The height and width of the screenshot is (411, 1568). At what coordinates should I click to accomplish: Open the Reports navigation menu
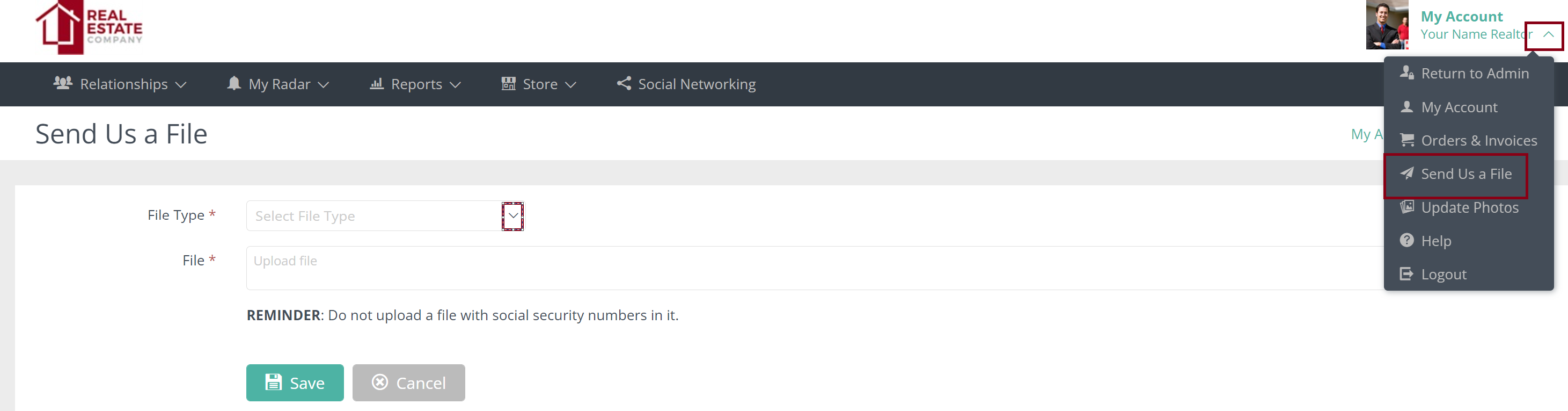point(415,84)
